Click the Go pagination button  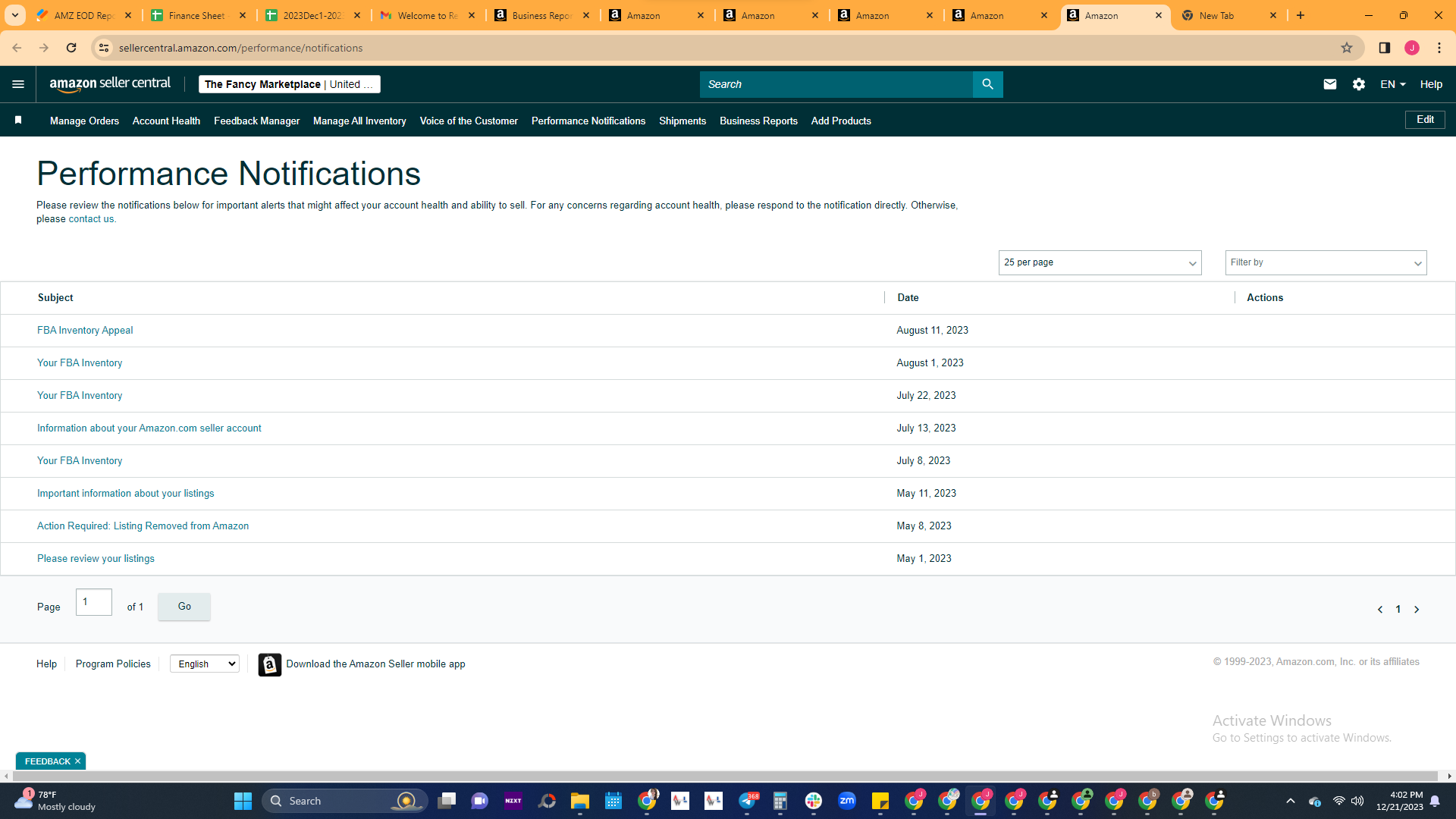click(x=184, y=607)
